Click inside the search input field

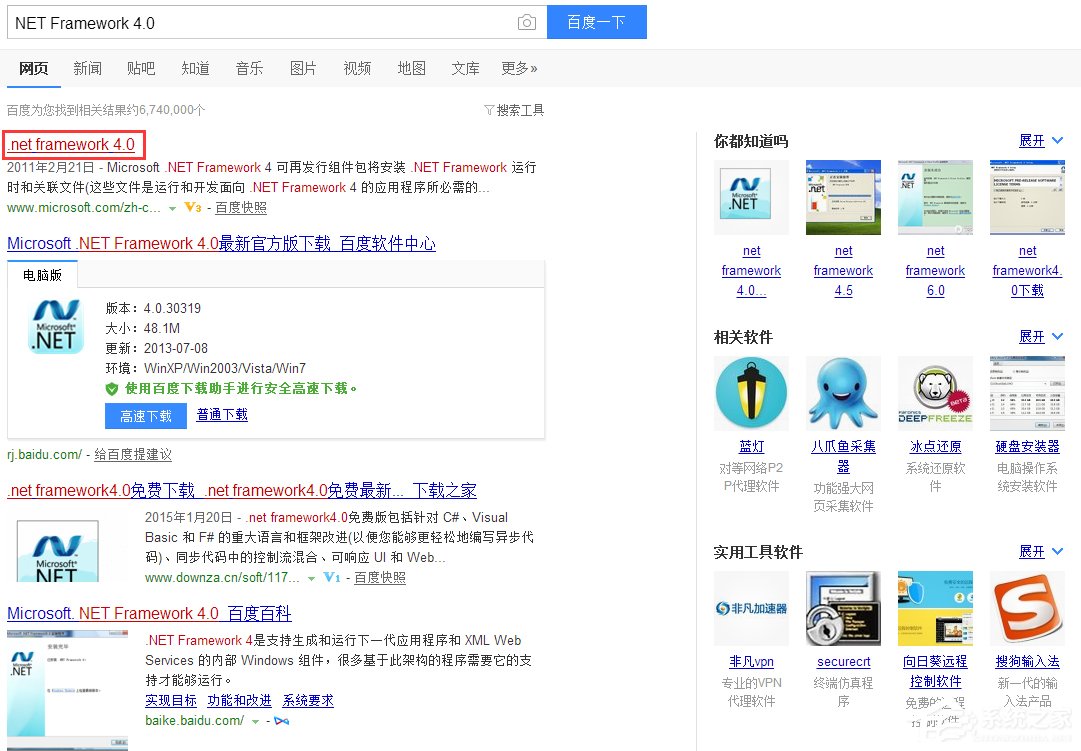tap(250, 22)
